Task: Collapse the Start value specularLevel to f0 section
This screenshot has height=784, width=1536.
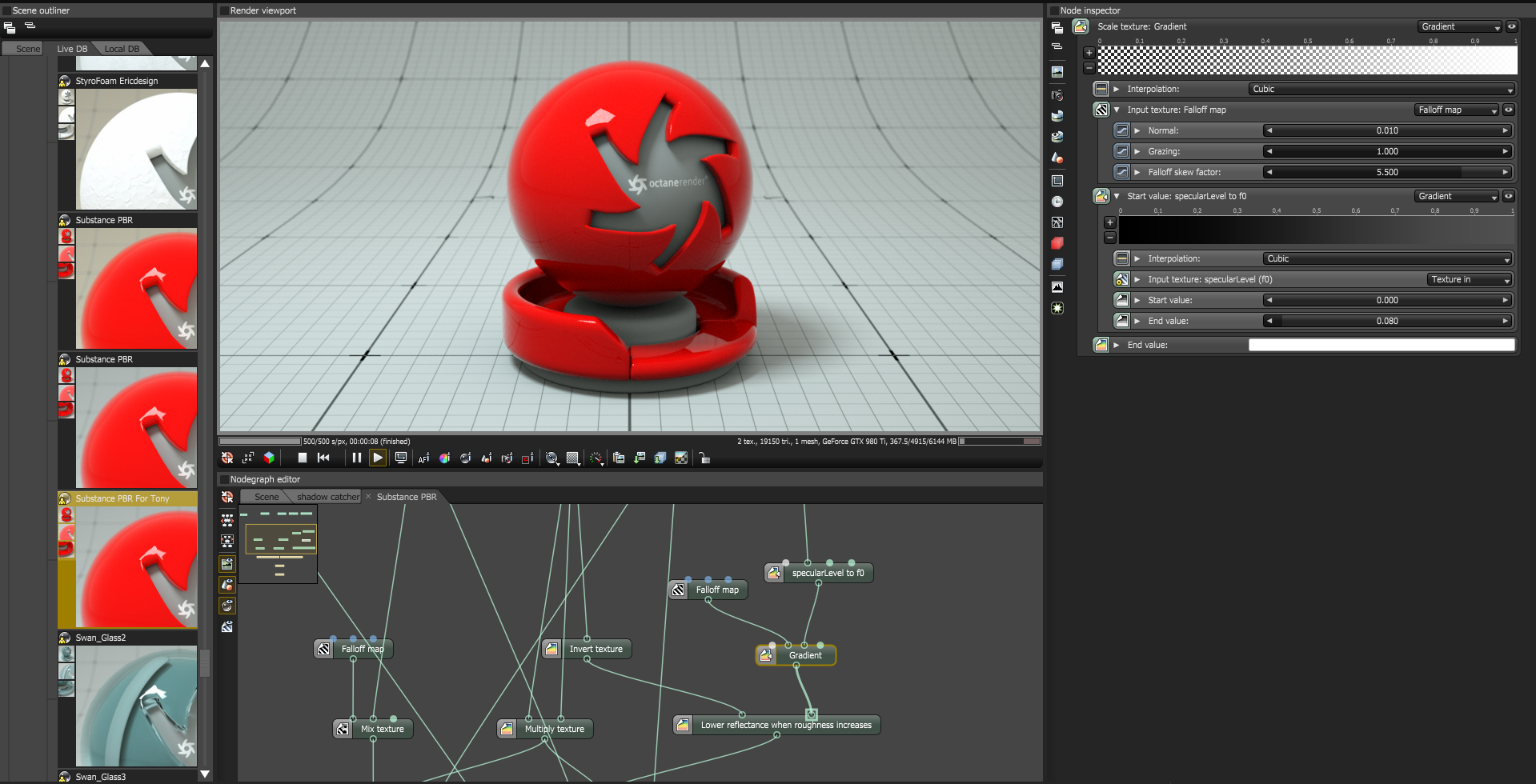Action: coord(1117,196)
